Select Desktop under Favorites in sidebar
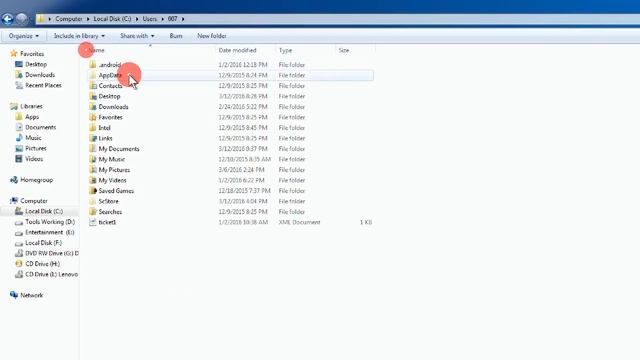 [x=36, y=64]
